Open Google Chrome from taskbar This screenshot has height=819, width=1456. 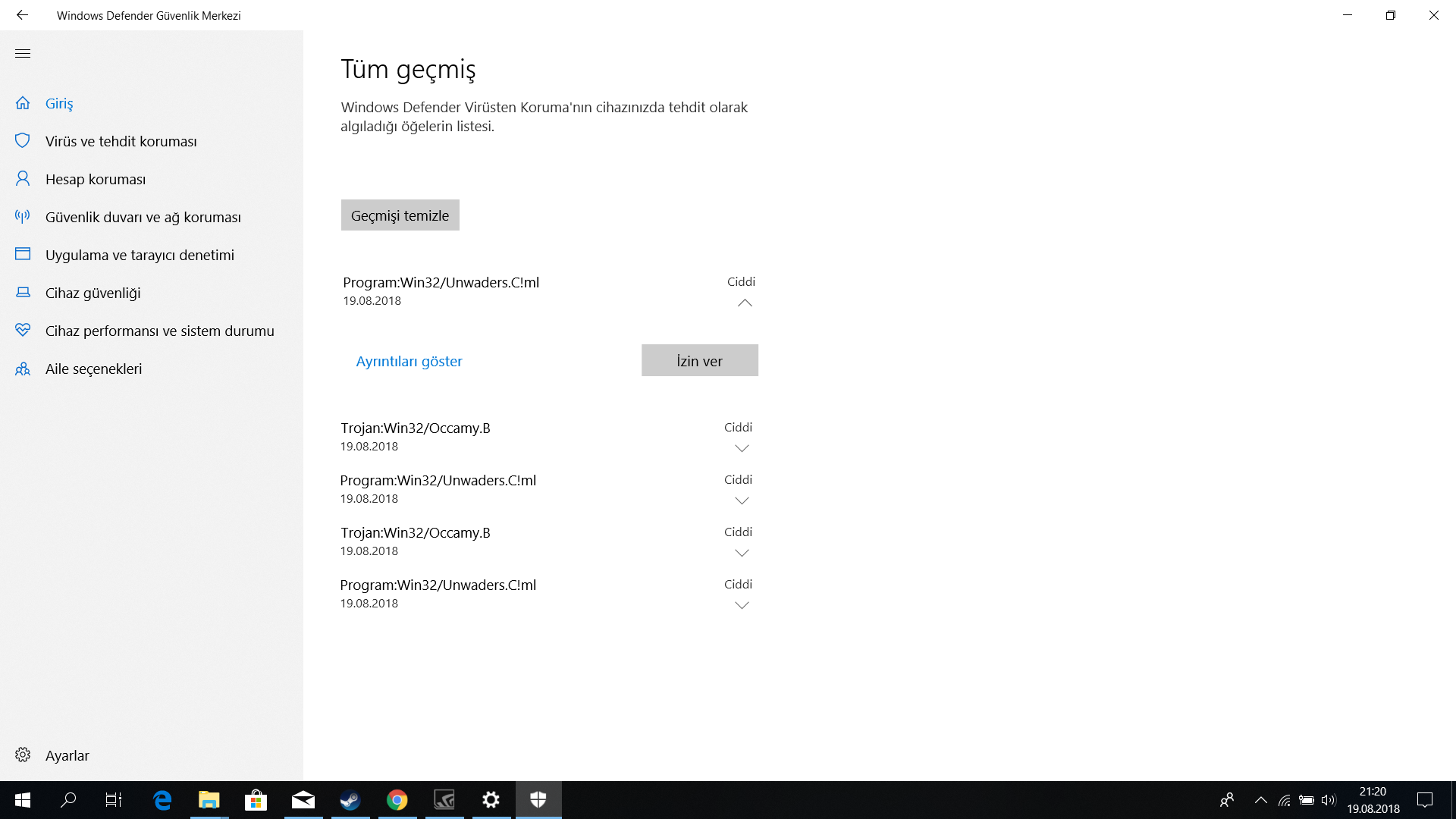pos(397,800)
